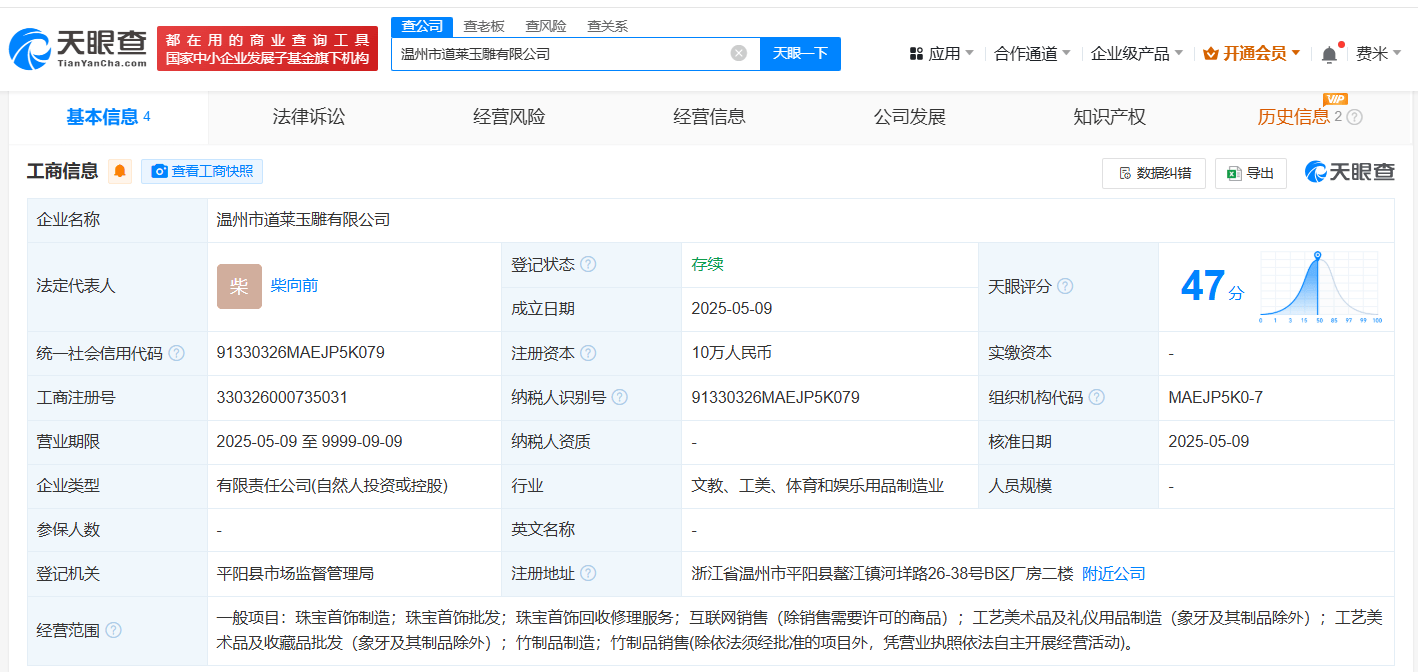
Task: Clear the search box with the × icon
Action: (738, 54)
